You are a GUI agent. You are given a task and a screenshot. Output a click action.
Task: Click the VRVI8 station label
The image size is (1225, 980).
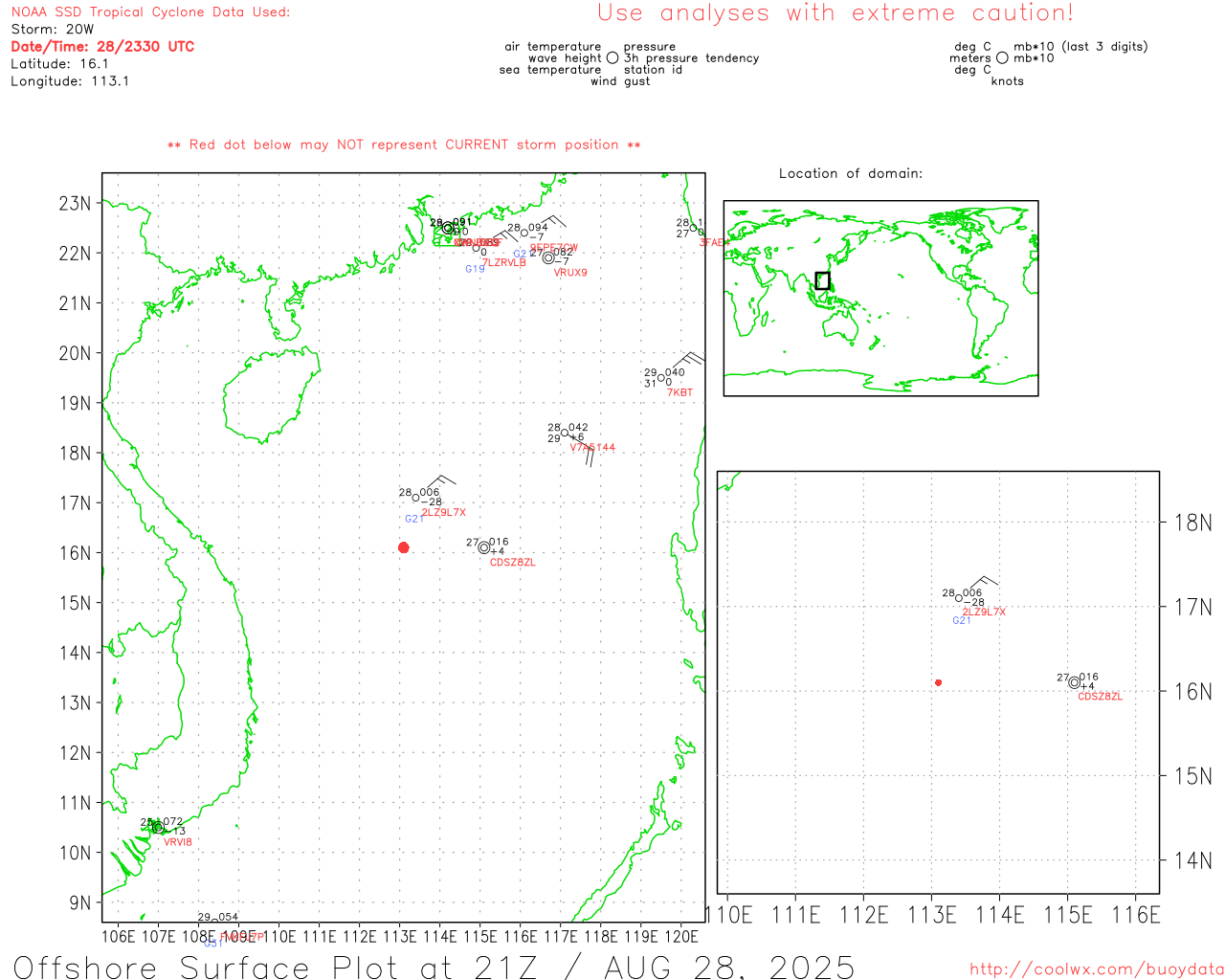tap(178, 842)
